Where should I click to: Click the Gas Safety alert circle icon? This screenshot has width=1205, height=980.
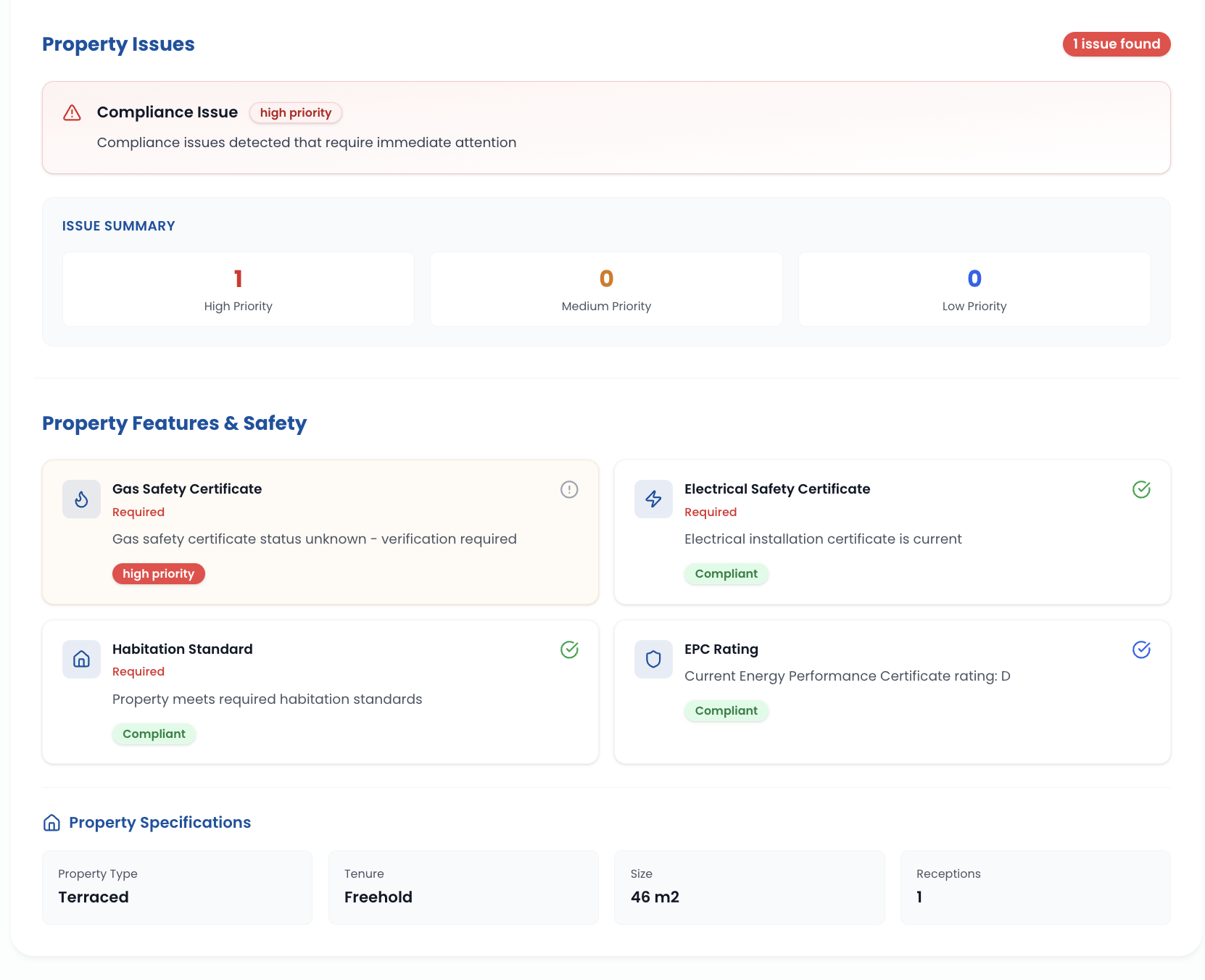569,490
